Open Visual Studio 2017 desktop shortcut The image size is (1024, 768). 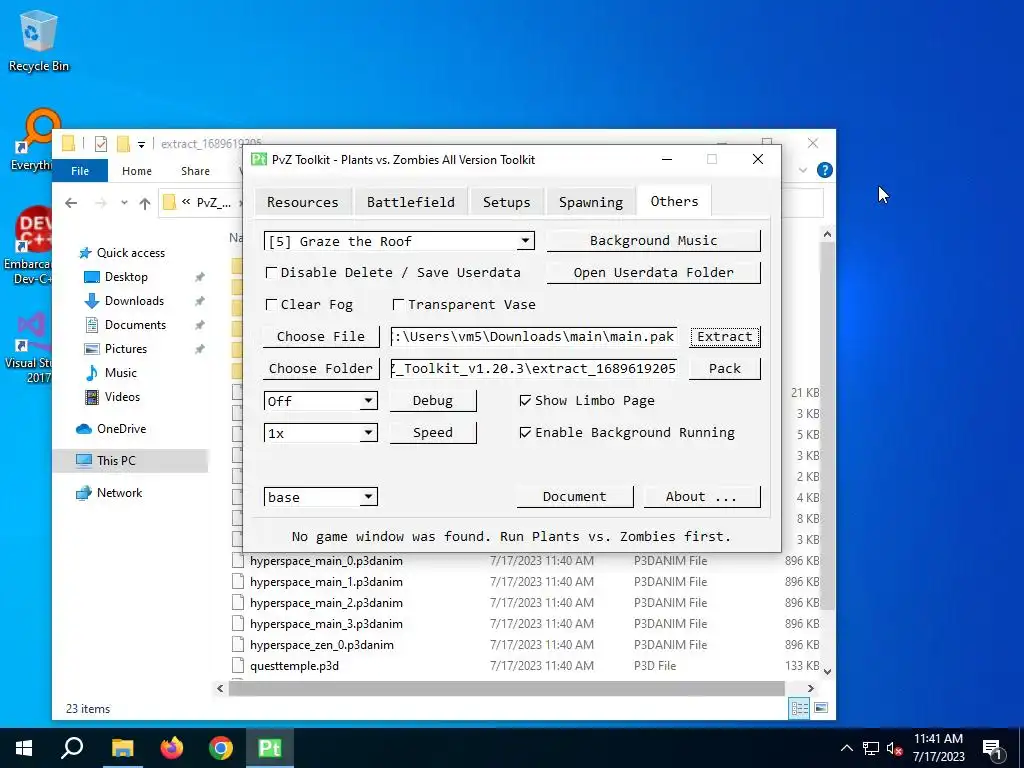coord(29,348)
